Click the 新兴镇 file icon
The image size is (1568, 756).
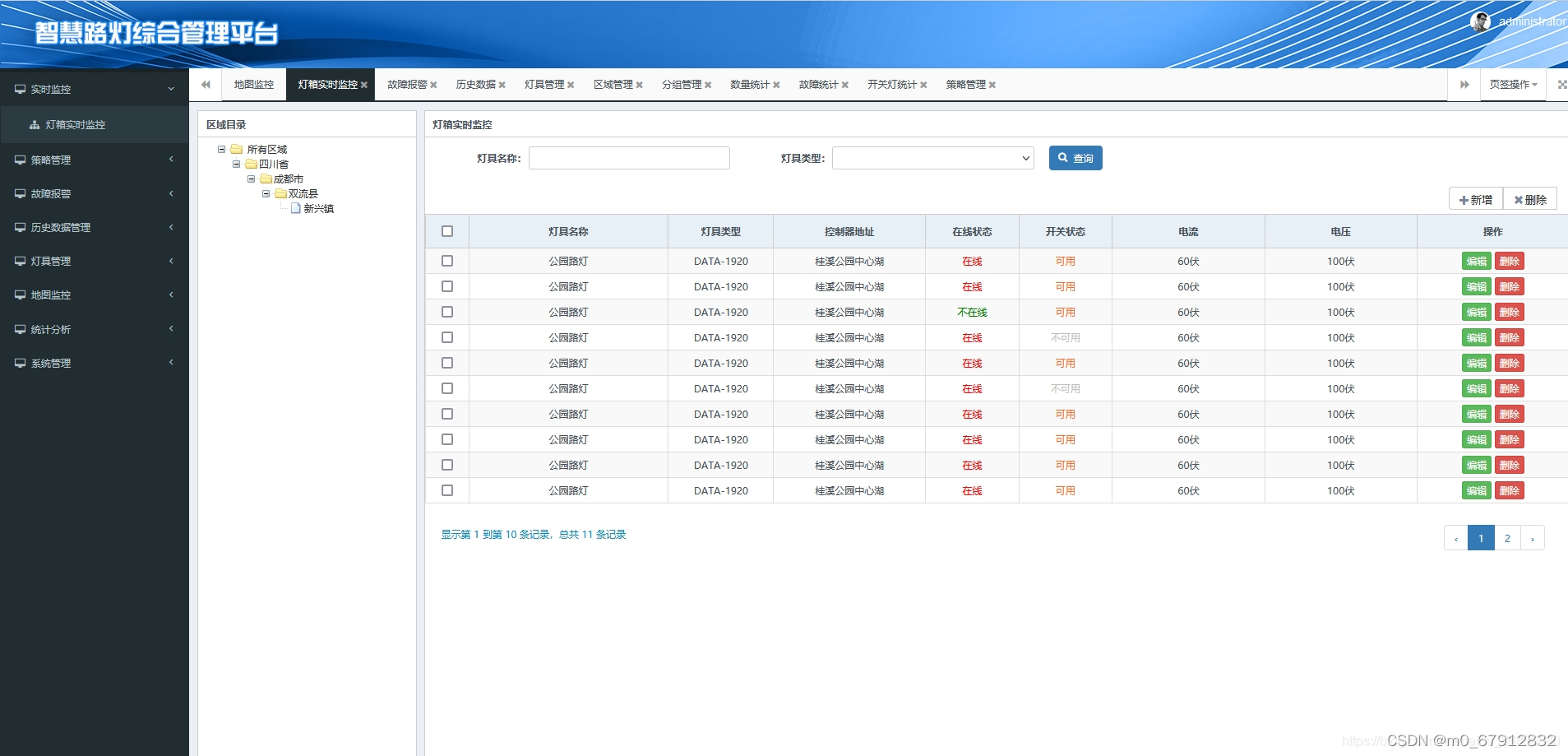click(x=296, y=208)
